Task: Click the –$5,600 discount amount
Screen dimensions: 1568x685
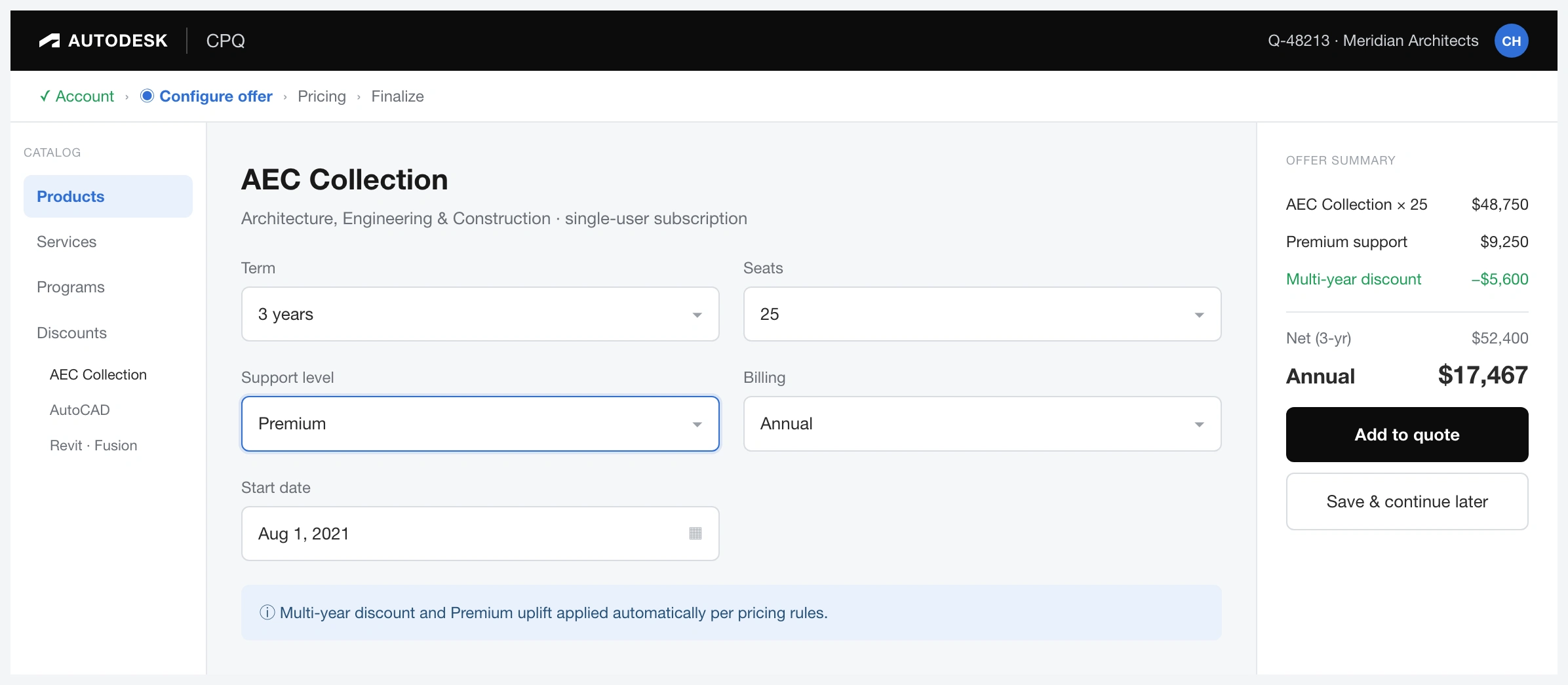Action: (x=1500, y=279)
